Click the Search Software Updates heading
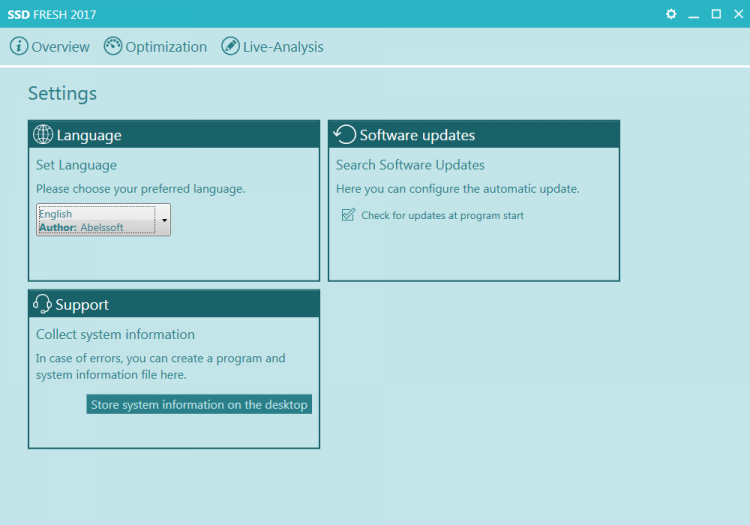 (410, 165)
